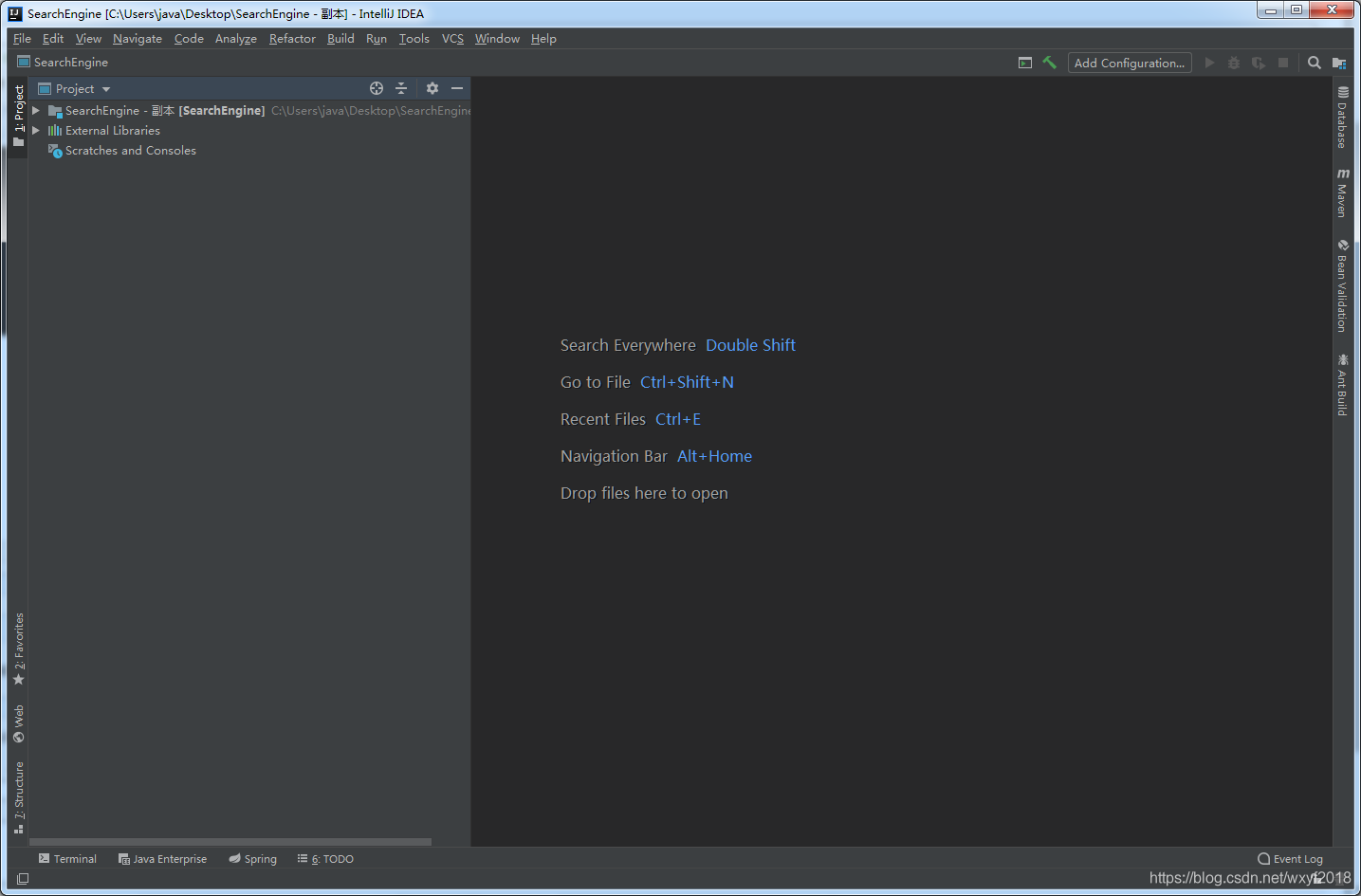This screenshot has height=896, width=1361.
Task: Open the Edit menu
Action: point(53,39)
